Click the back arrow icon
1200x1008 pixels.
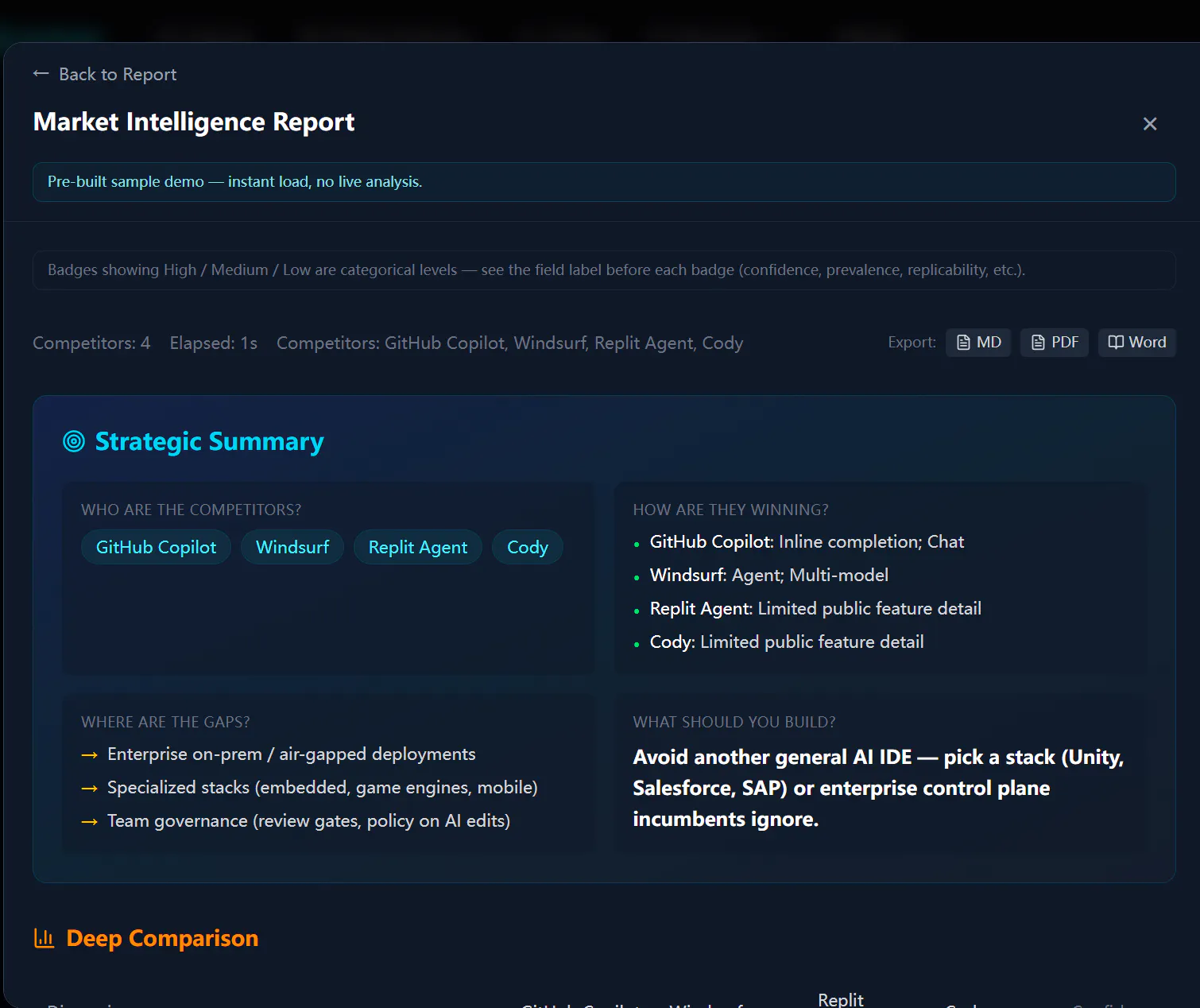click(41, 73)
